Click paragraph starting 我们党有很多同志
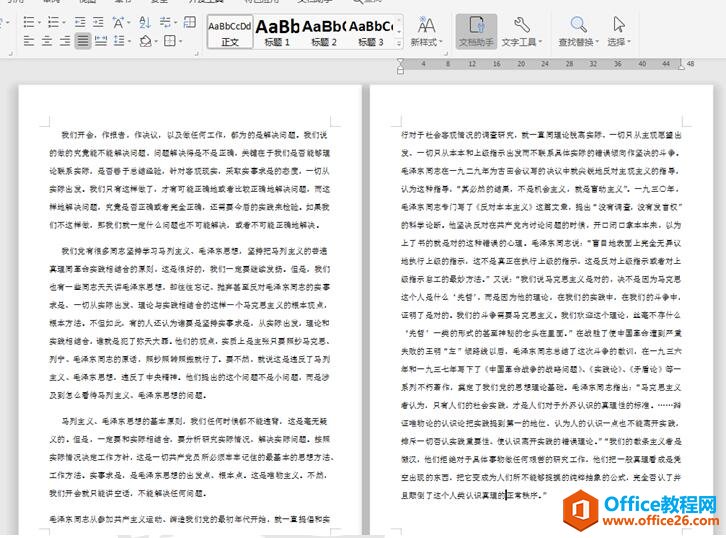The height and width of the screenshot is (538, 726). tap(190, 323)
